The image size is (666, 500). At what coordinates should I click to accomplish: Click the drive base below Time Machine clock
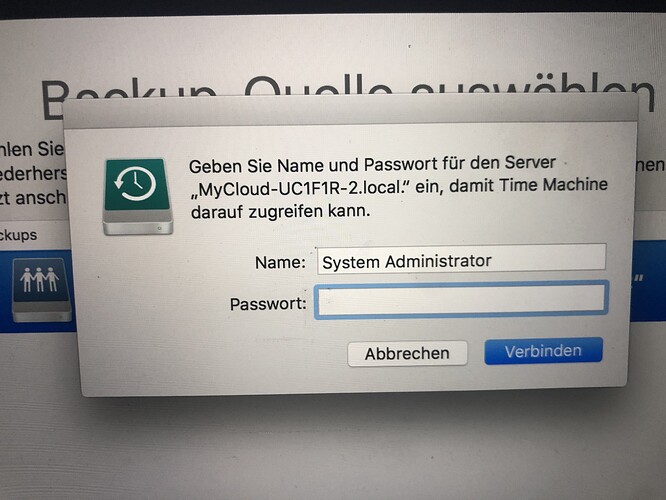138,223
